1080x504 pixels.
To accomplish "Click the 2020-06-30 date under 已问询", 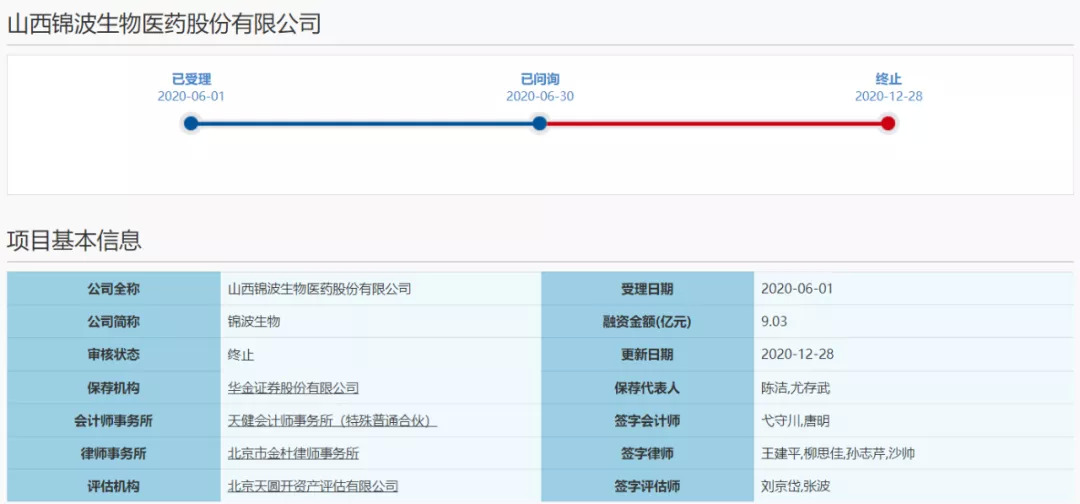I will [540, 96].
